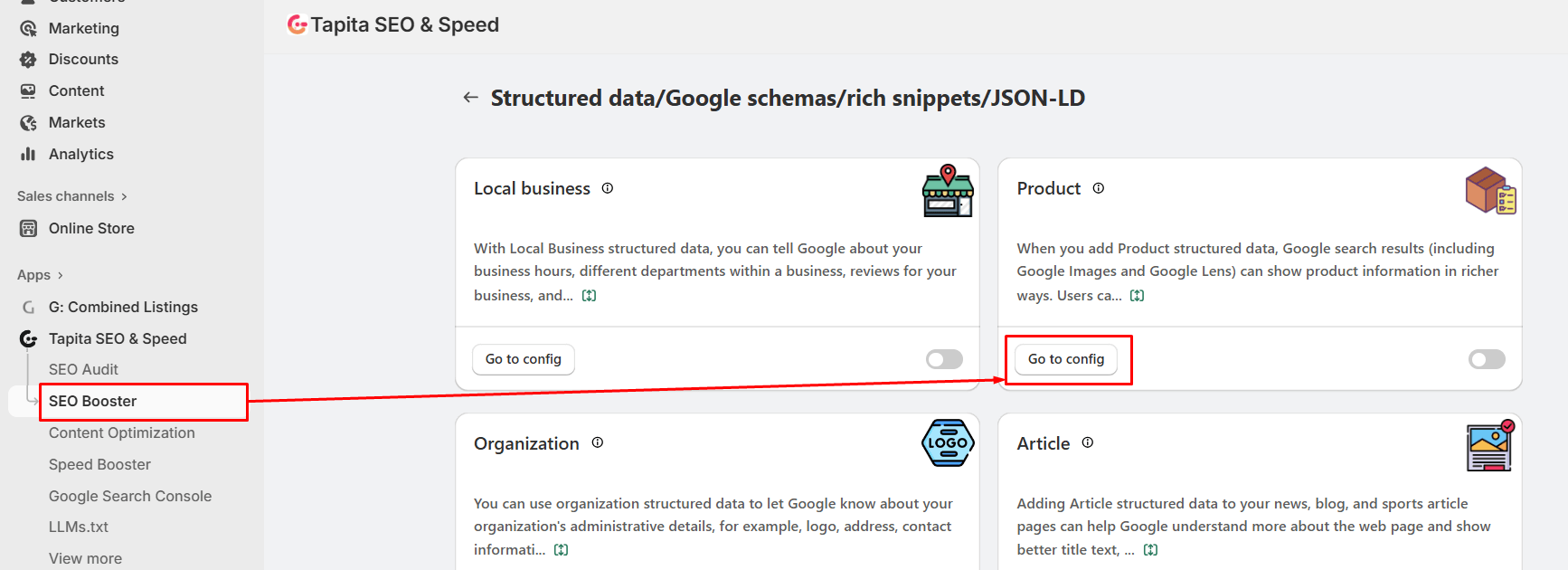
Task: Click the Article news page illustration
Action: (x=1490, y=445)
